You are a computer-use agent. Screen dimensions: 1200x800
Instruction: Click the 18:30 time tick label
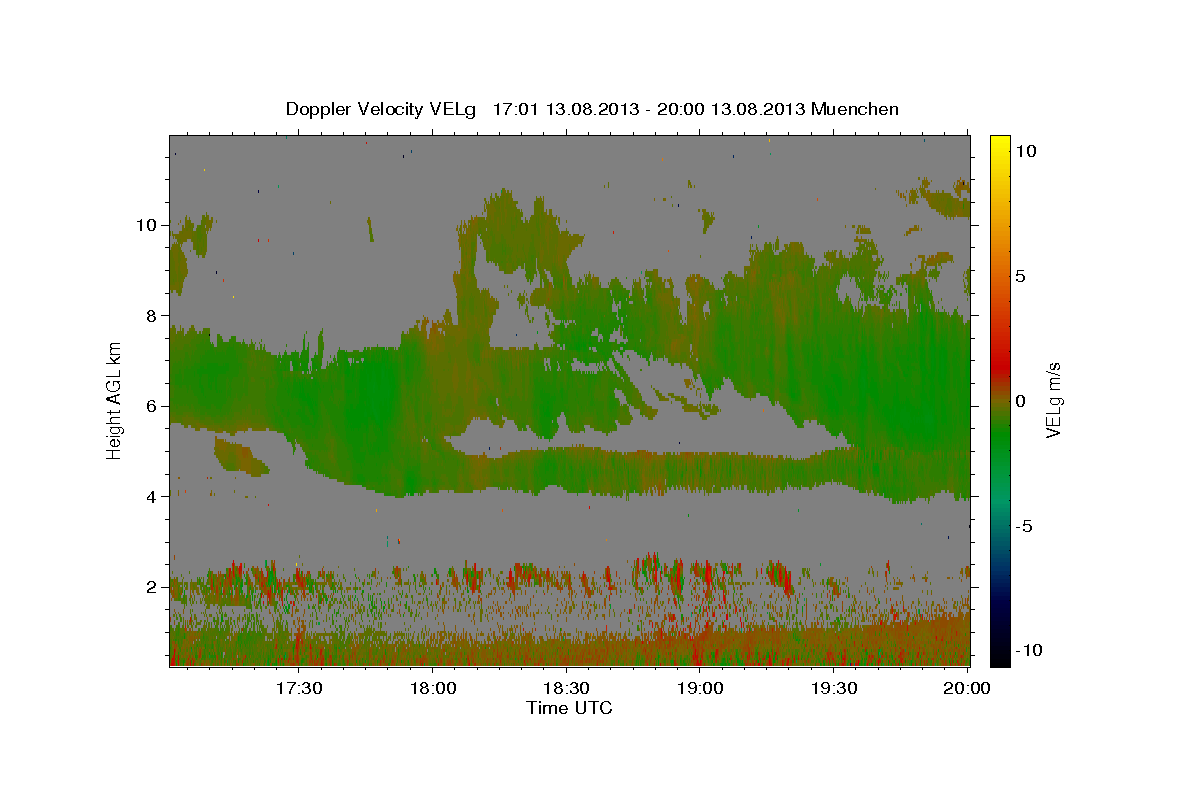pos(567,688)
